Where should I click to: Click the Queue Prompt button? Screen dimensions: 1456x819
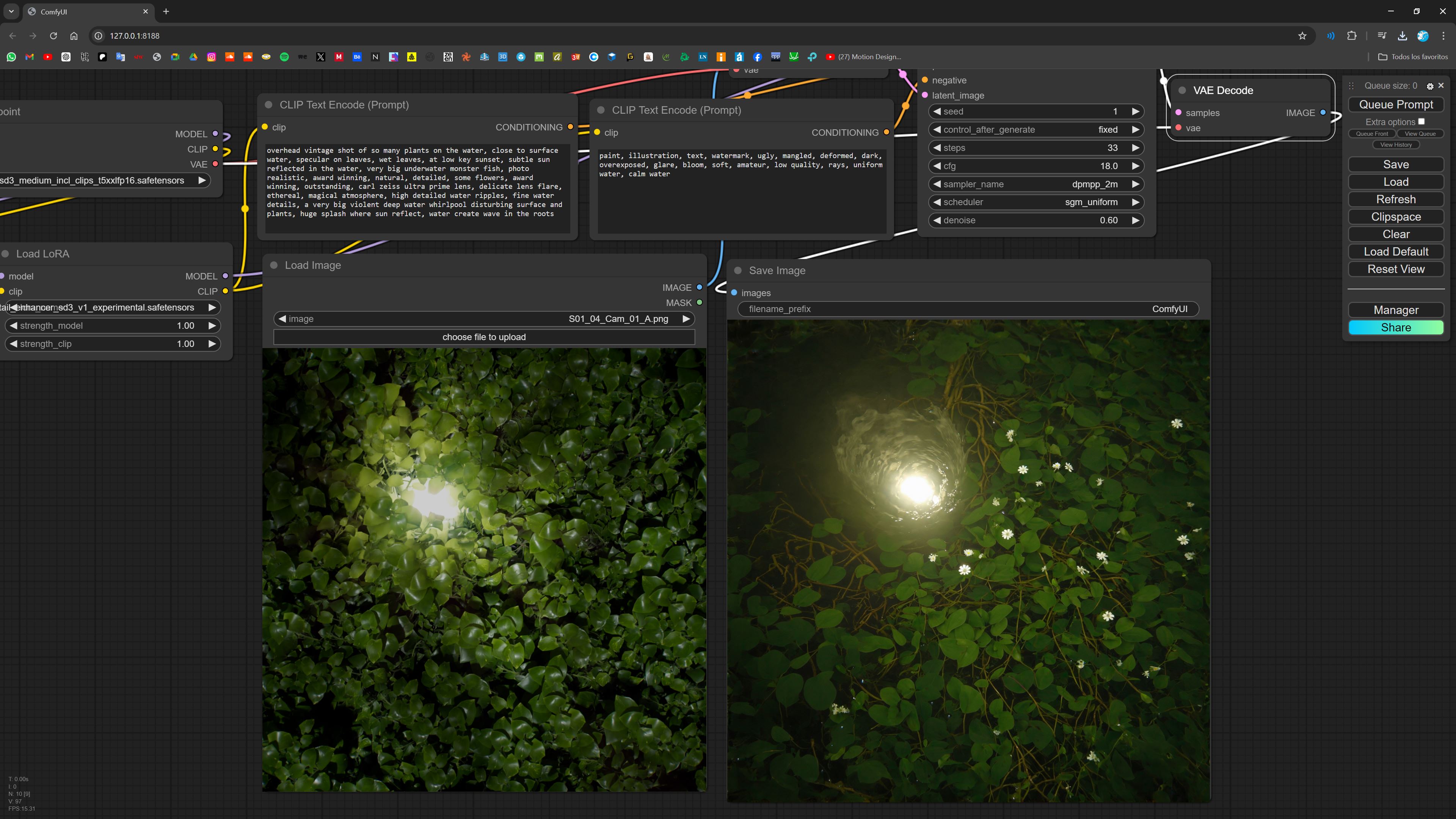(1395, 105)
